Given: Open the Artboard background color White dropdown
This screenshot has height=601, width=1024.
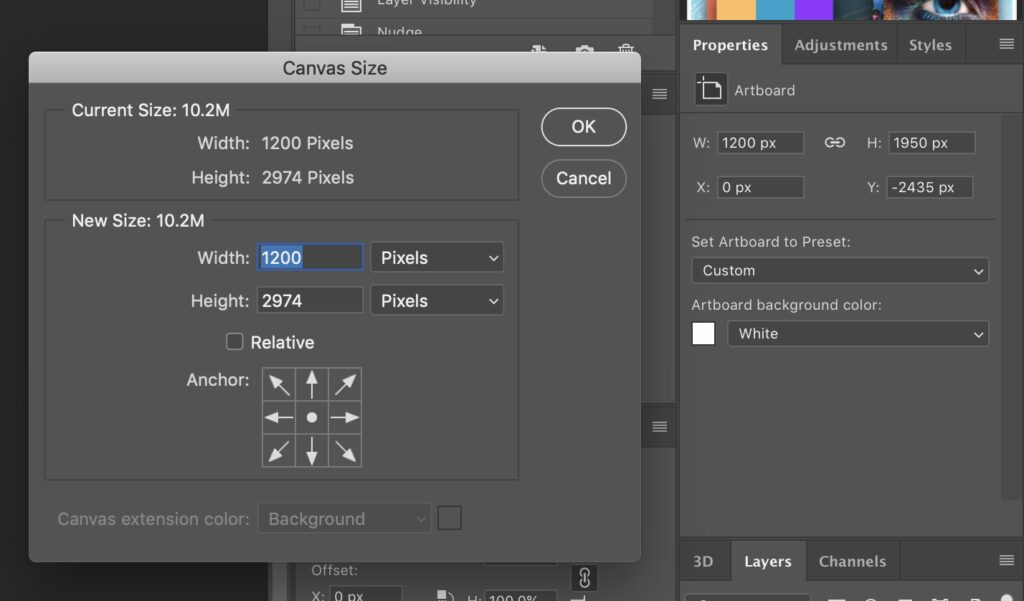Looking at the screenshot, I should 857,334.
